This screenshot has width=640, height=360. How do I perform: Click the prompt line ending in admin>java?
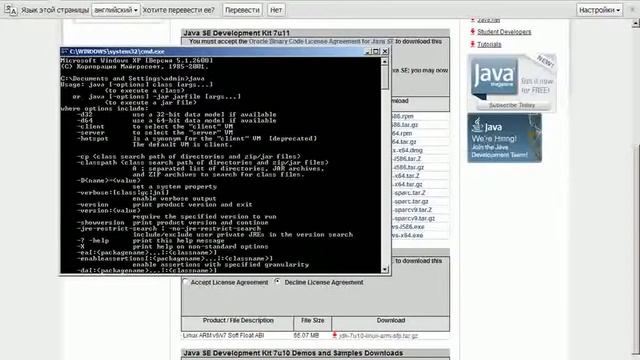[132, 78]
